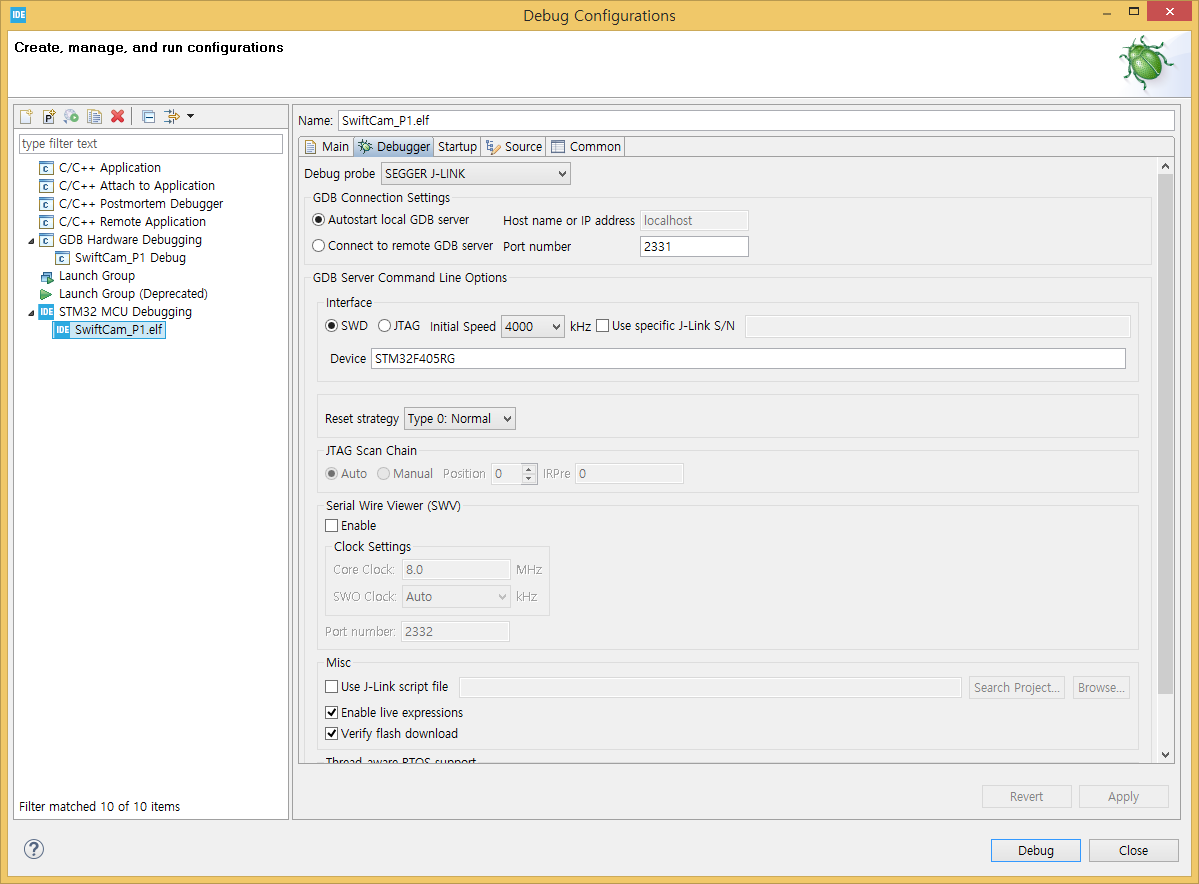1199x884 pixels.
Task: Toggle Enable live expressions checkbox
Action: pos(332,713)
